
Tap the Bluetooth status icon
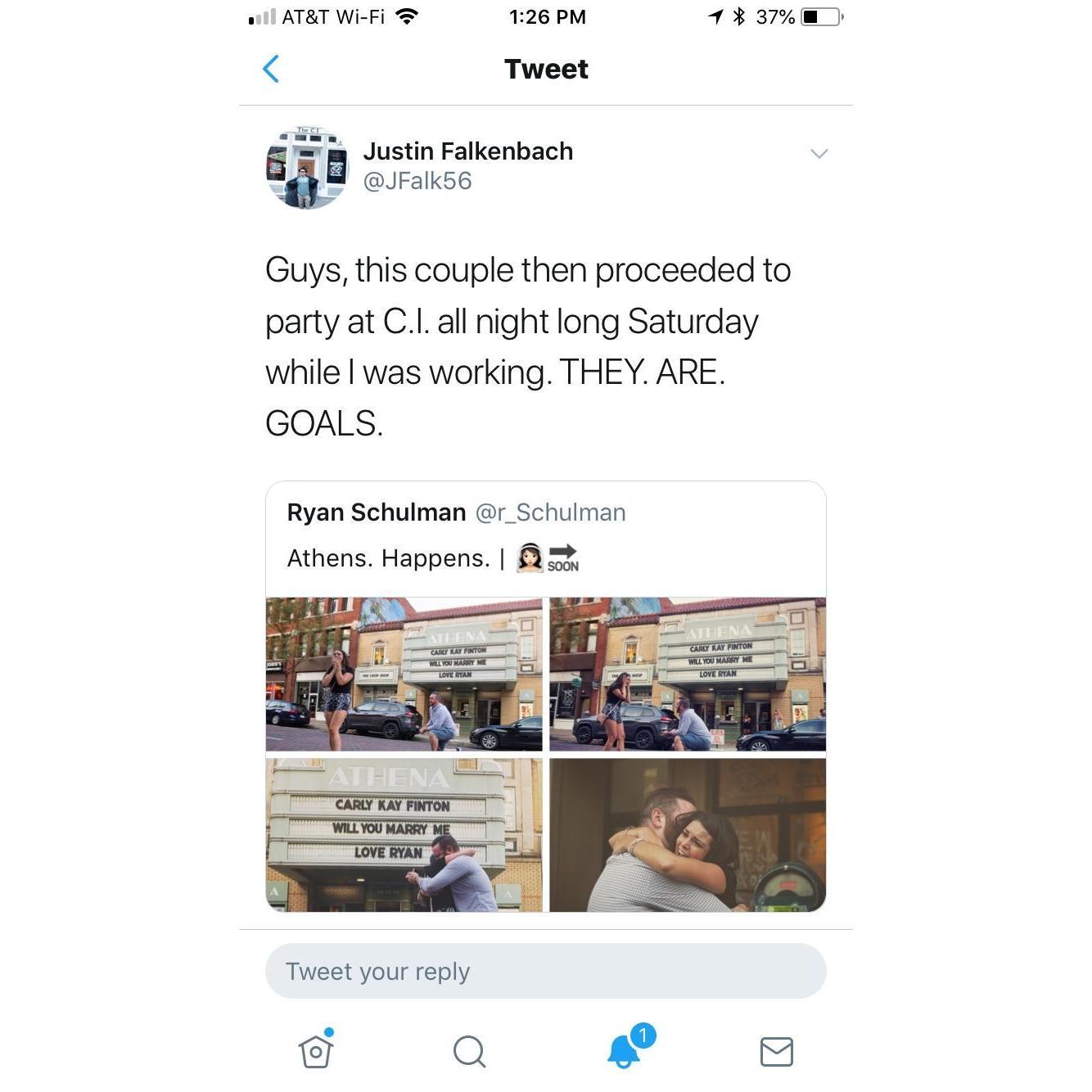[x=739, y=16]
